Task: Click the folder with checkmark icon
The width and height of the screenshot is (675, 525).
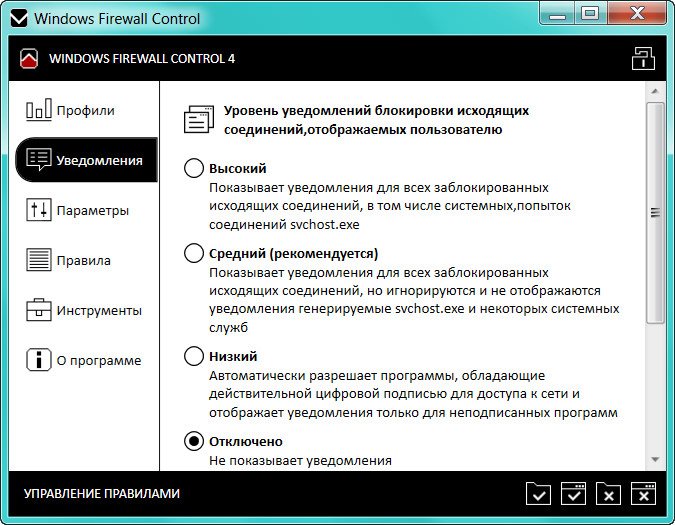Action: point(538,493)
